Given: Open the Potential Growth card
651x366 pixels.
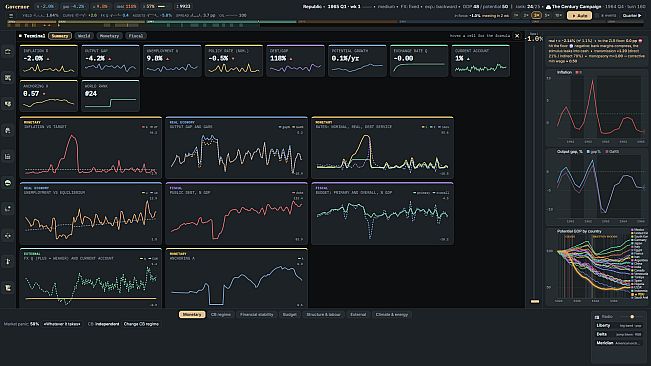Looking at the screenshot, I should (357, 61).
